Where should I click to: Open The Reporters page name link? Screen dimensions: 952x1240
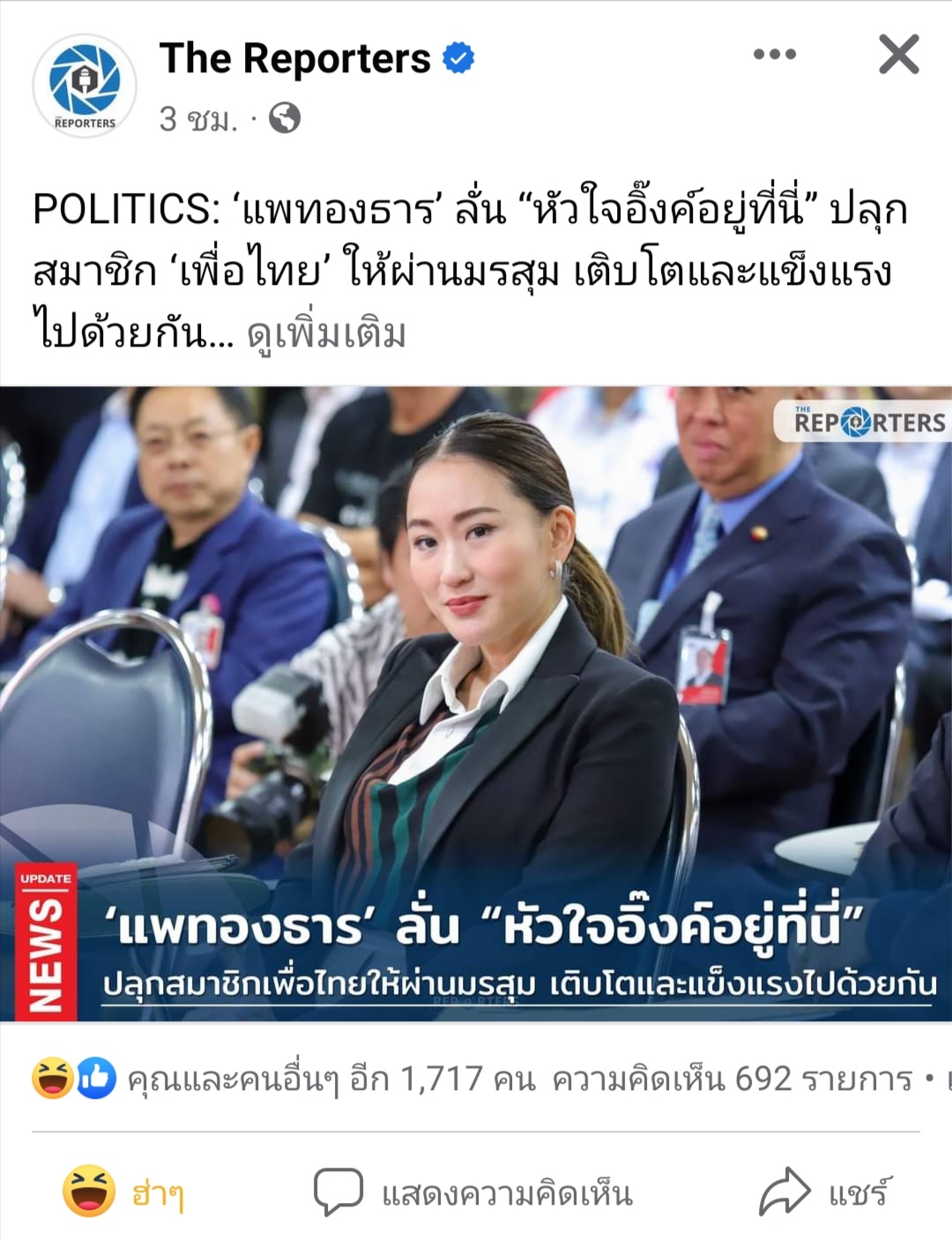(294, 58)
